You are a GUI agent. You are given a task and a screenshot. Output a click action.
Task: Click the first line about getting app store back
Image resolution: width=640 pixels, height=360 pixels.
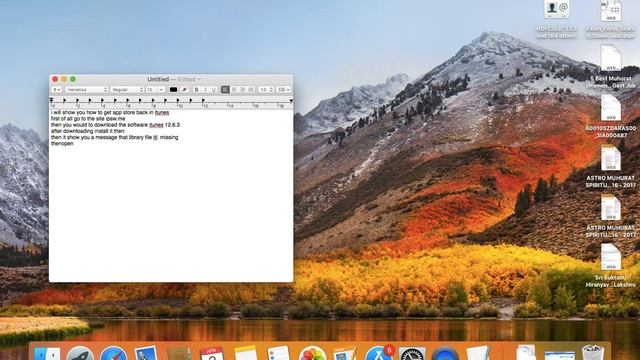(x=110, y=112)
